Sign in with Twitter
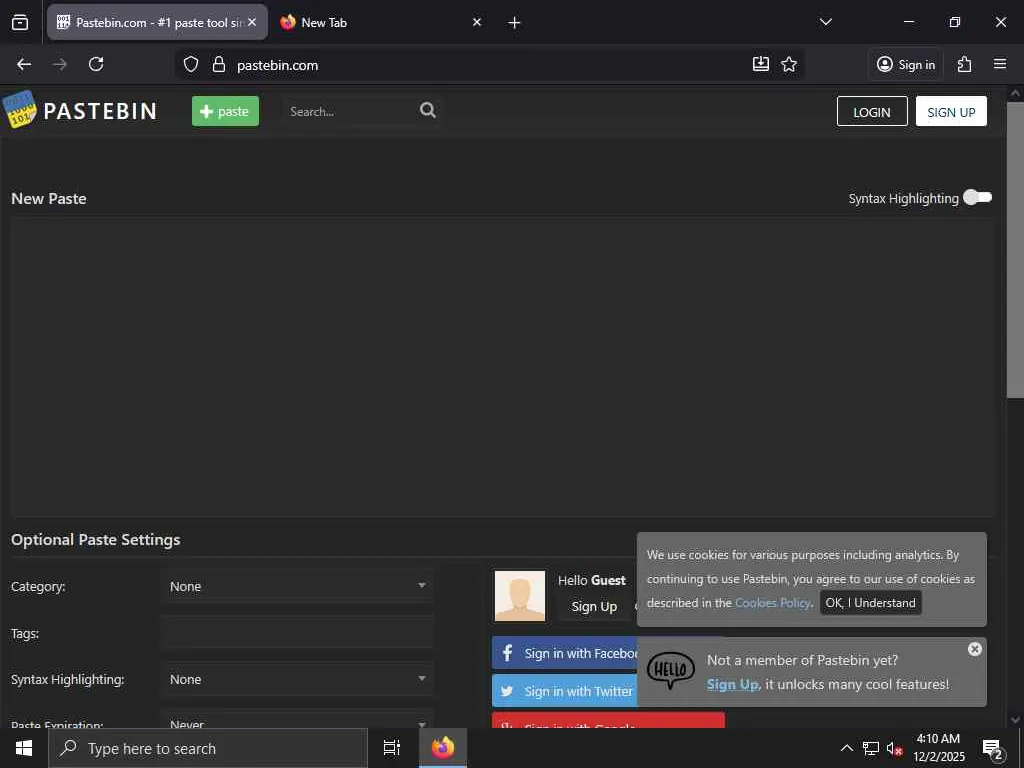Viewport: 1024px width, 768px height. click(565, 691)
